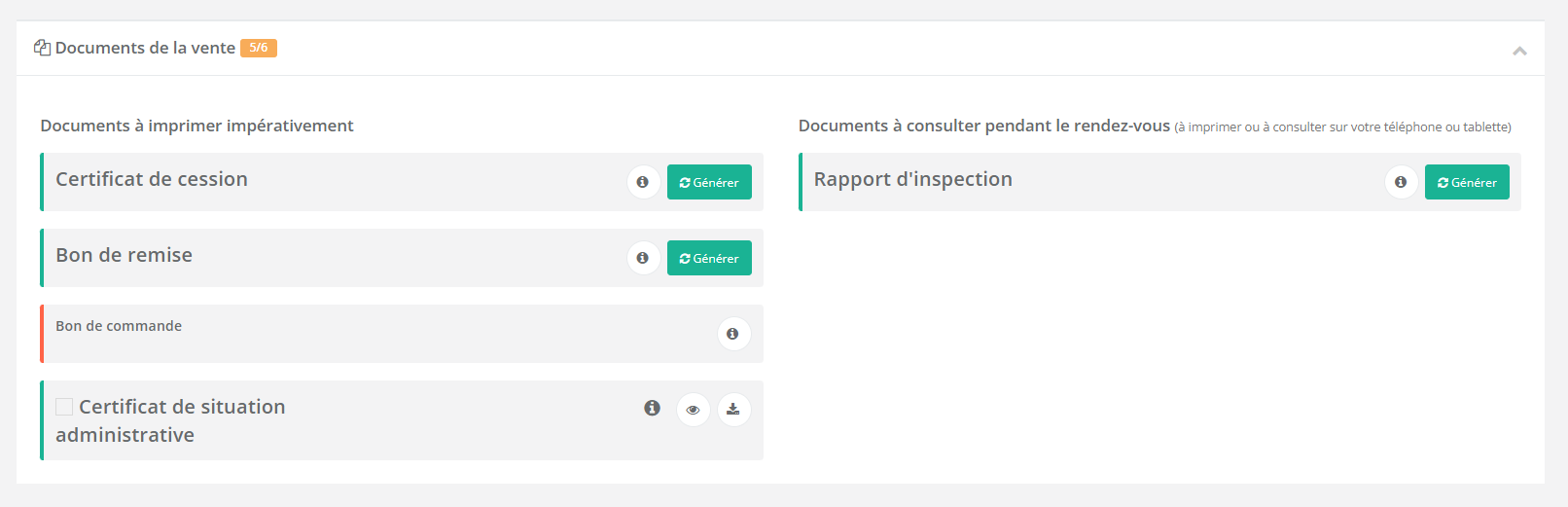
Task: Click 'Documents à imprimer impérativement' heading
Action: coord(196,126)
